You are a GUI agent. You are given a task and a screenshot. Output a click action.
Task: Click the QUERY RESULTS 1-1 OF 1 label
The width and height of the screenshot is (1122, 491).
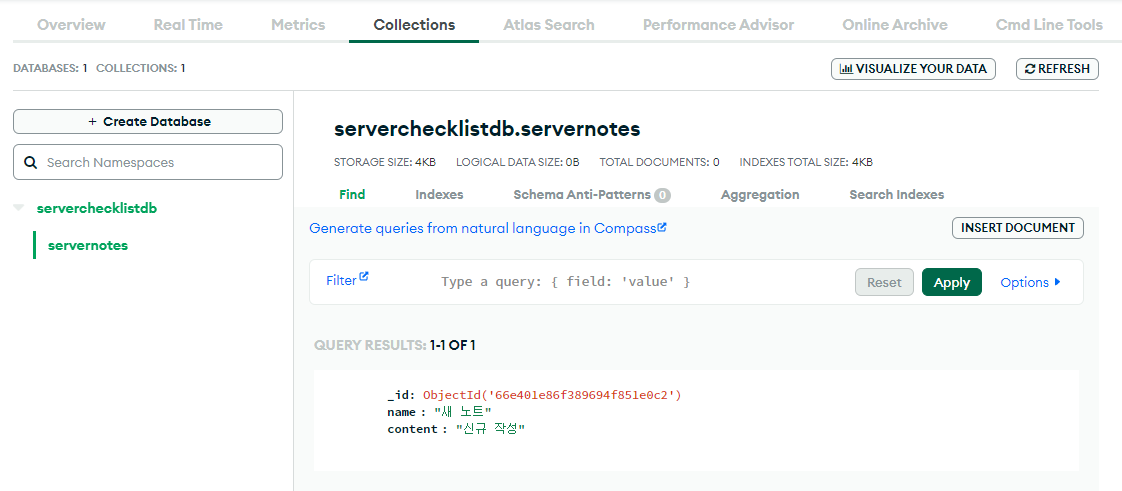pyautogui.click(x=394, y=346)
